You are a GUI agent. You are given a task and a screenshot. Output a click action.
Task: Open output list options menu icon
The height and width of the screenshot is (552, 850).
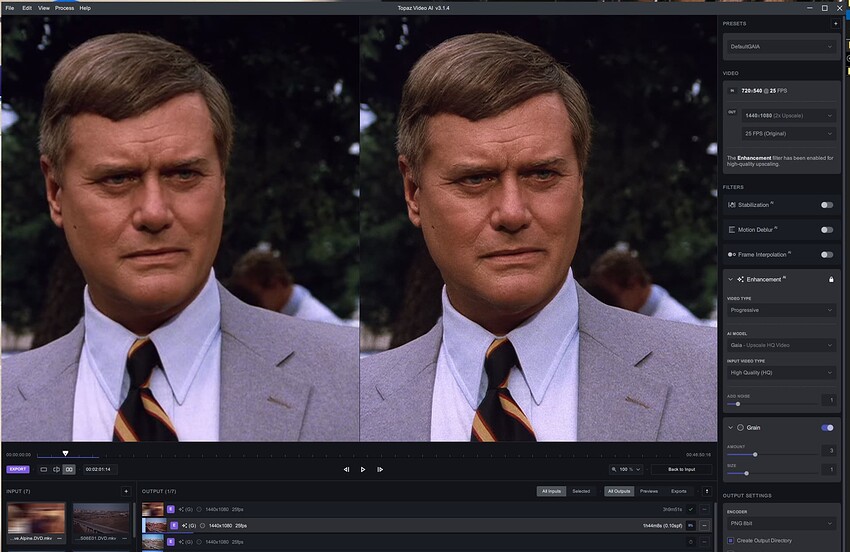(706, 491)
